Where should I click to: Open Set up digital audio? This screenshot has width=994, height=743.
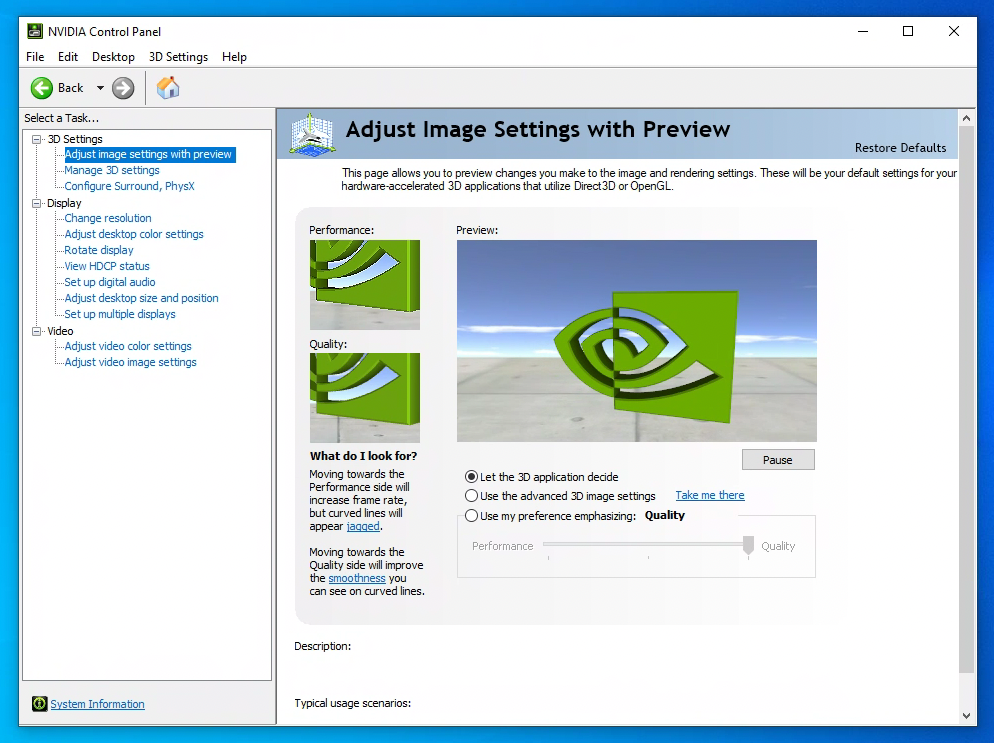click(x=110, y=282)
